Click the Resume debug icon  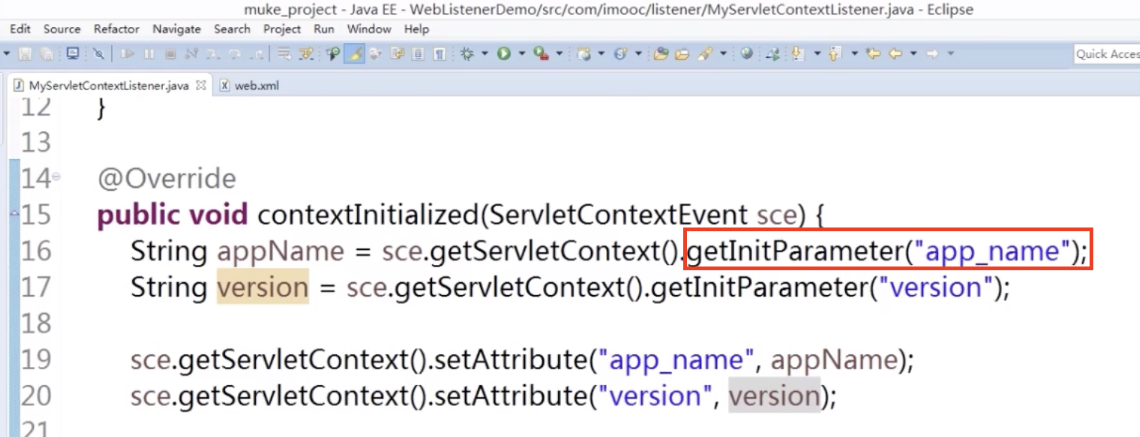[x=127, y=54]
